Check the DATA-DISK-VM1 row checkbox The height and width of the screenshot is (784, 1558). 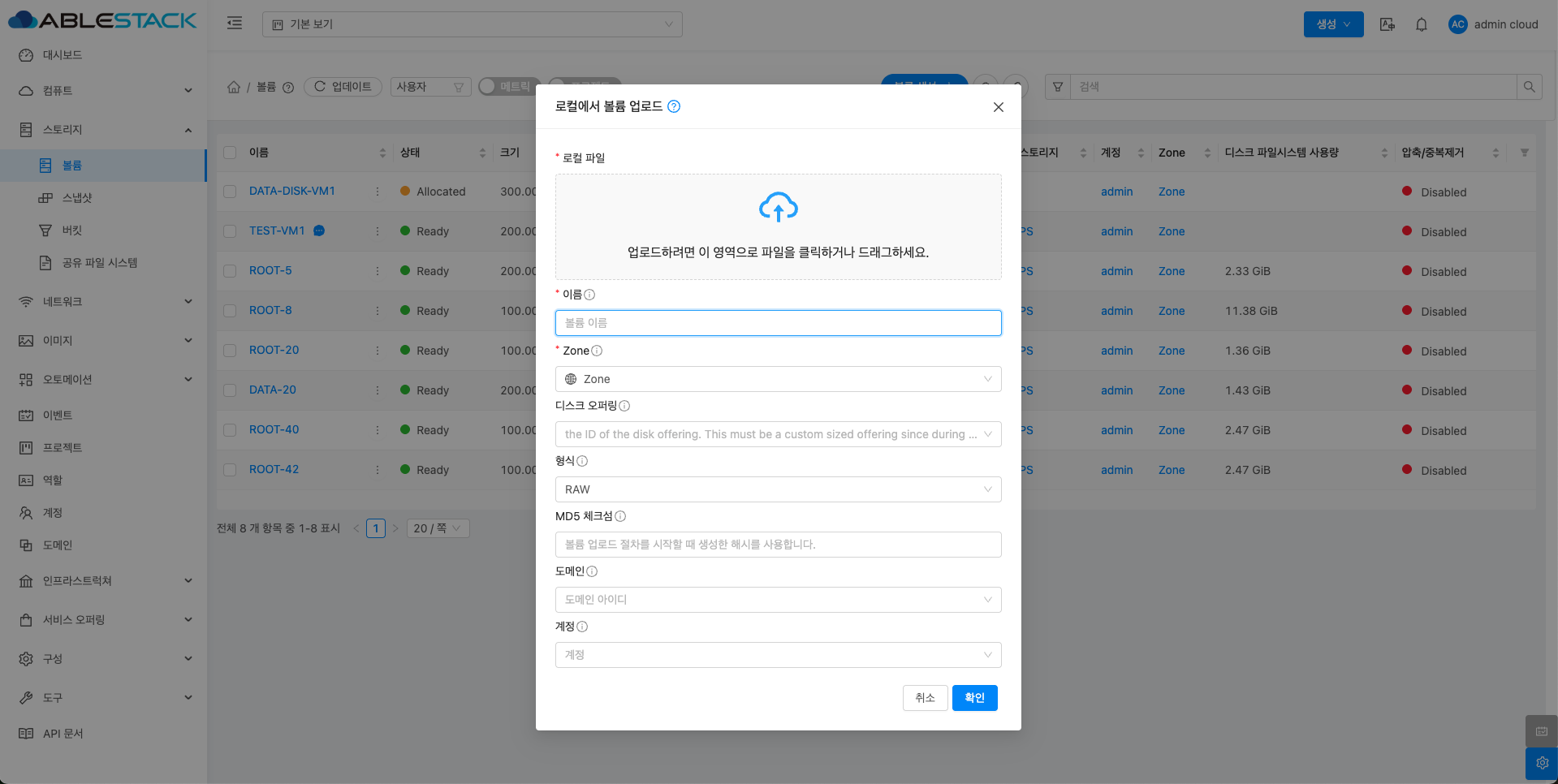[230, 192]
